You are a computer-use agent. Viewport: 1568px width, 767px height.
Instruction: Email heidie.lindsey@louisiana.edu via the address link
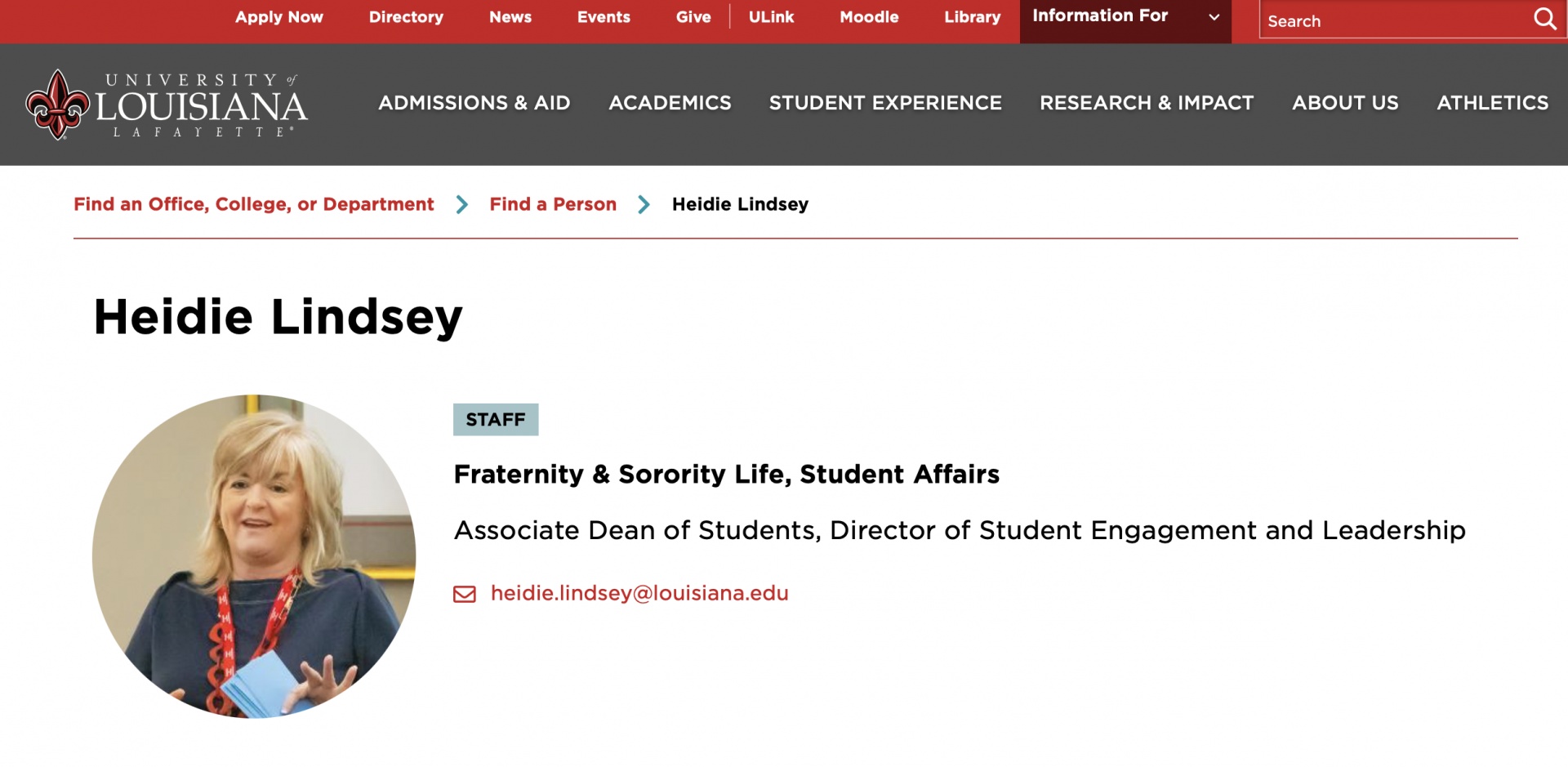click(639, 594)
